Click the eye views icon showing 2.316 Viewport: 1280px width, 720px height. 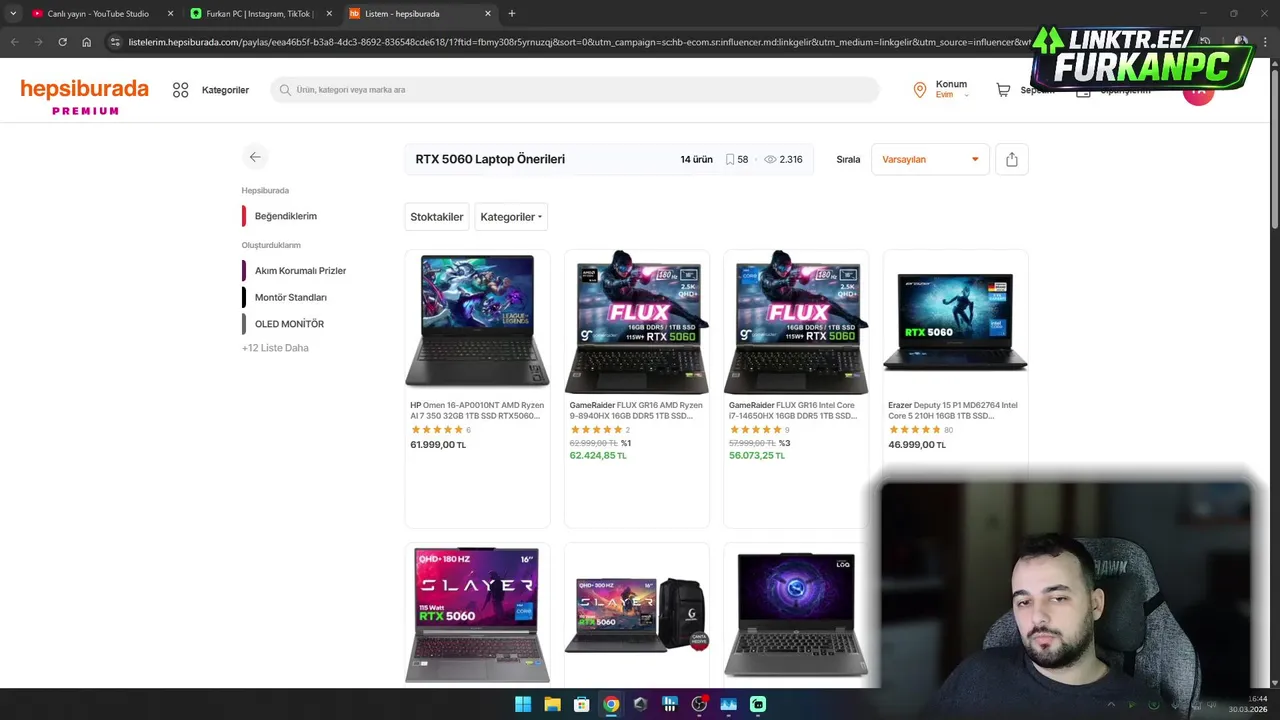click(770, 159)
